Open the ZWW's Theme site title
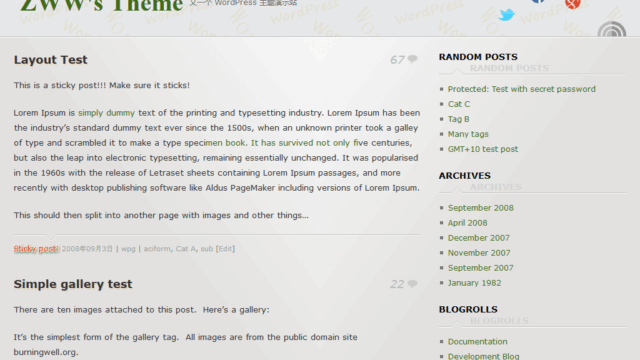This screenshot has width=640, height=360. pos(102,6)
